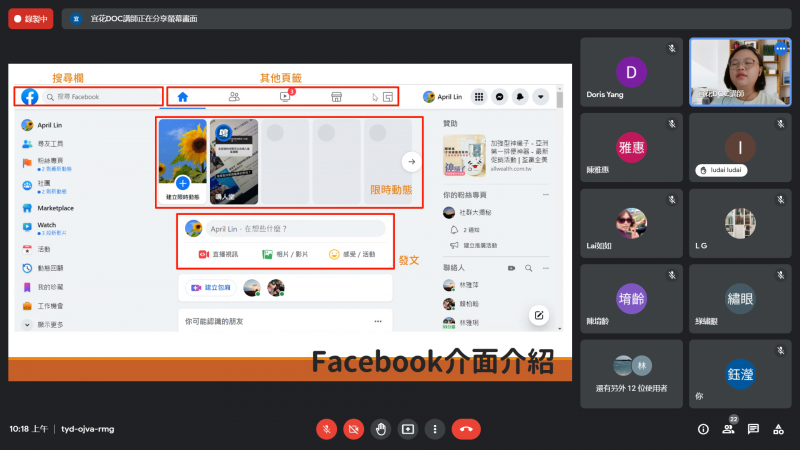Expand the Facebook account dropdown arrow
800x450 pixels.
click(x=541, y=96)
